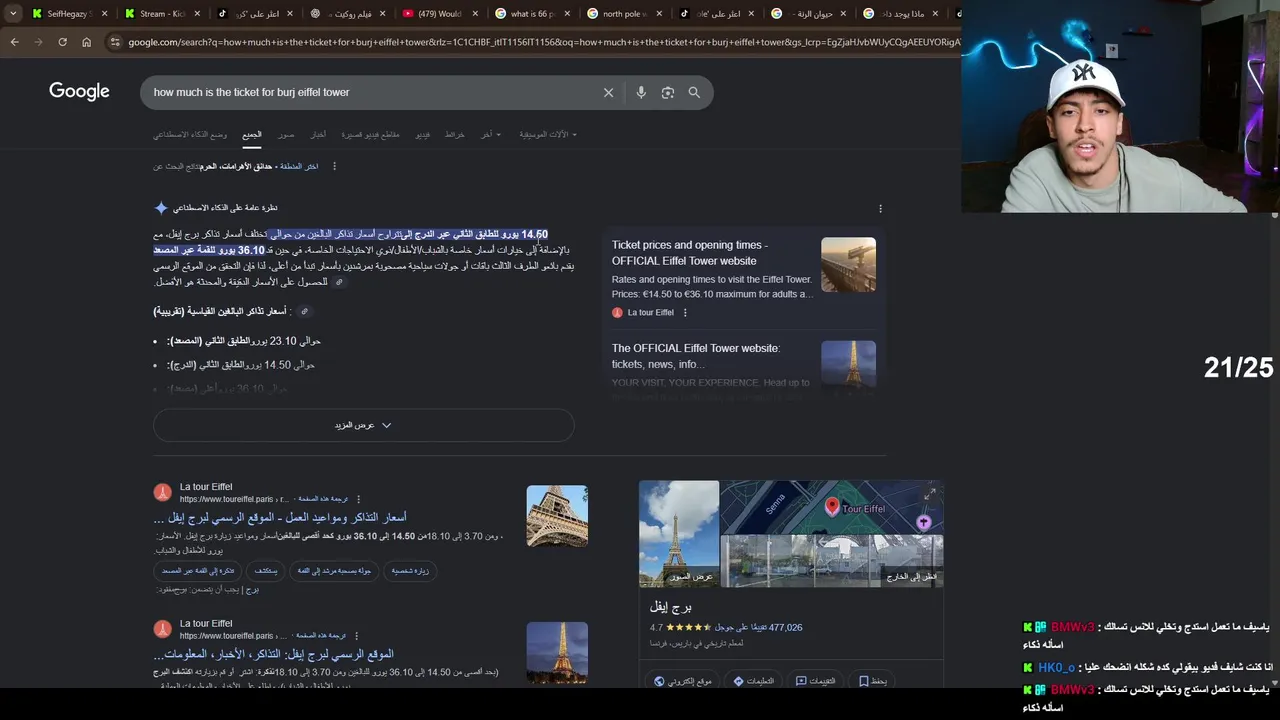Select the 'خرائط' Maps filter
1280x720 pixels.
click(x=455, y=134)
